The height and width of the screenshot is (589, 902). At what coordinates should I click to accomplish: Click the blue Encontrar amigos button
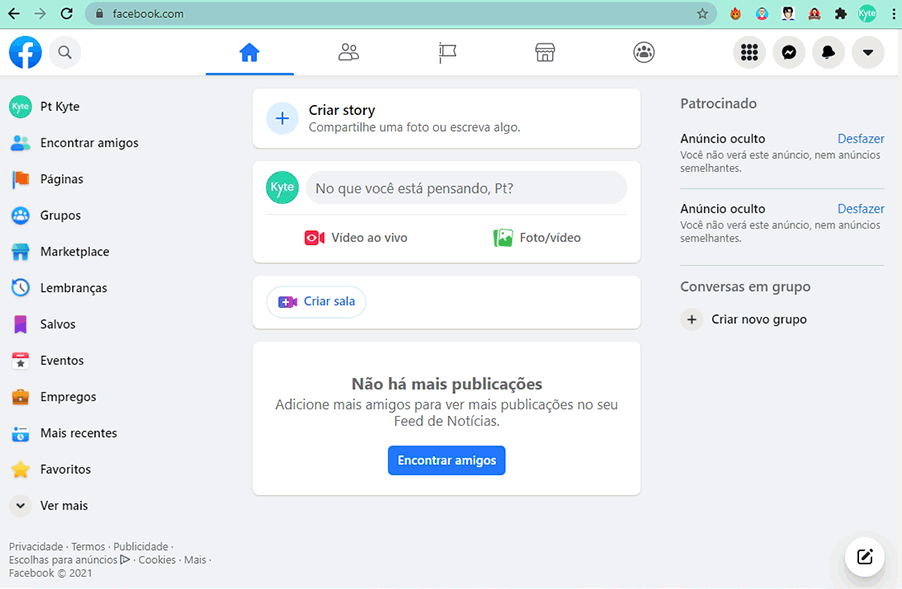(446, 460)
